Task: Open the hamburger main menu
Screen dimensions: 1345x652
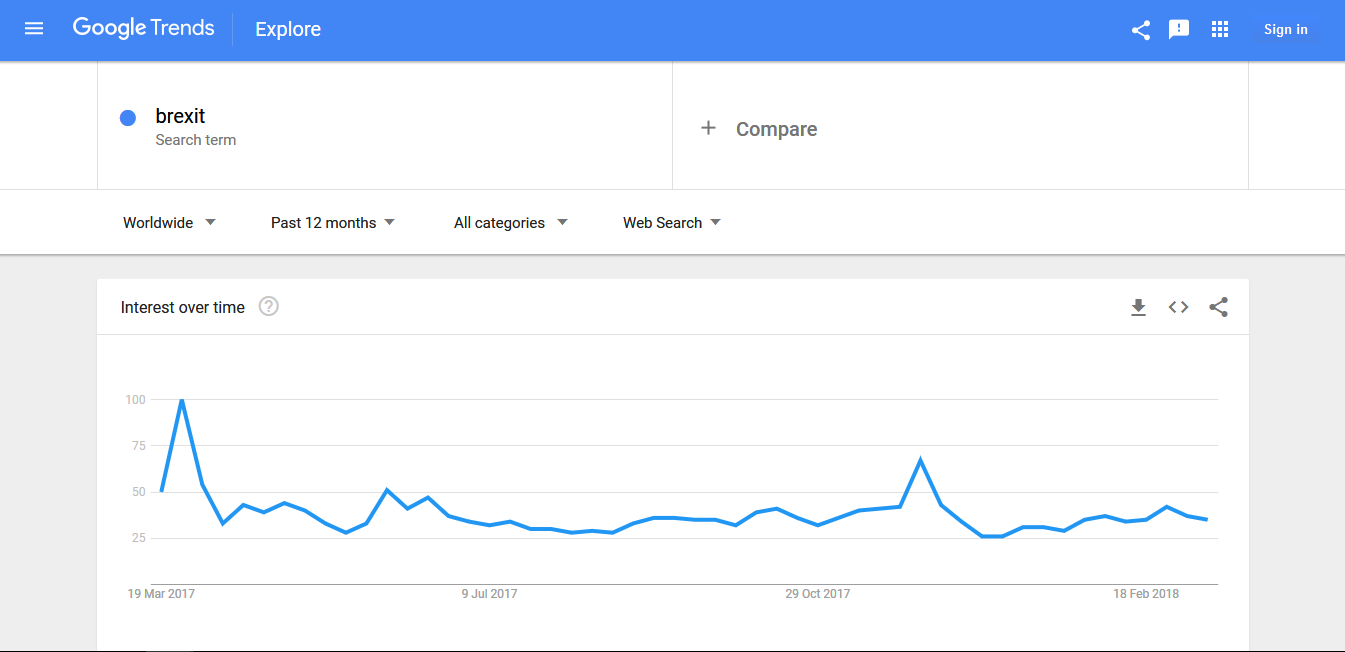Action: tap(34, 29)
